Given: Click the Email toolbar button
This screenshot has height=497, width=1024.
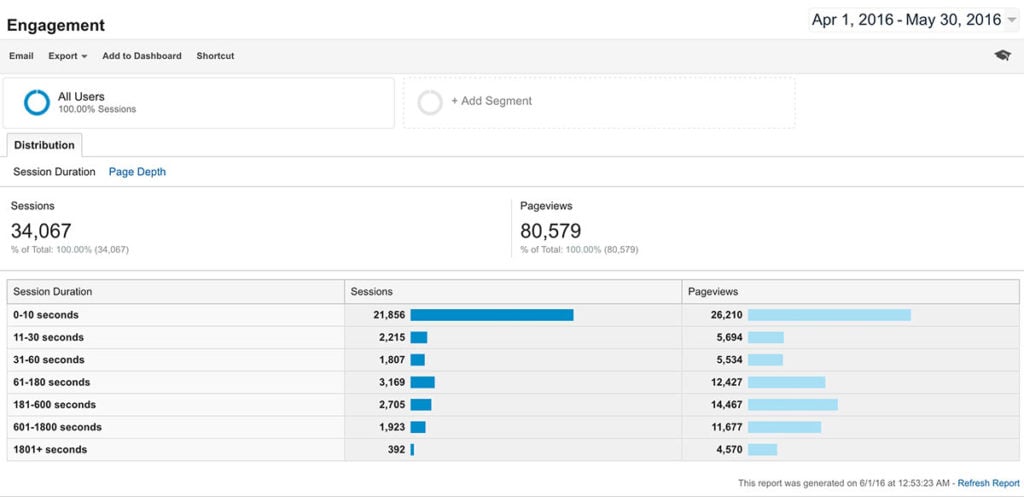Looking at the screenshot, I should (21, 56).
